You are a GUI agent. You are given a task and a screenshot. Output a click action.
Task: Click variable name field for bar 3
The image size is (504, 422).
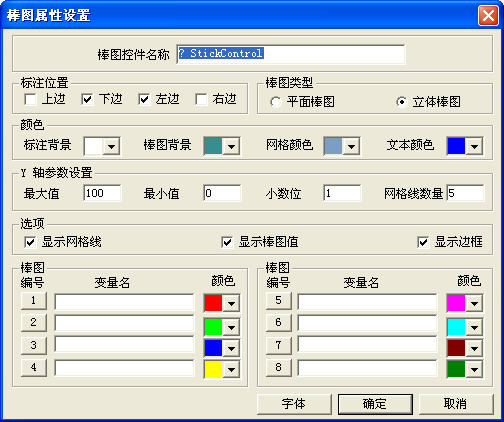124,345
